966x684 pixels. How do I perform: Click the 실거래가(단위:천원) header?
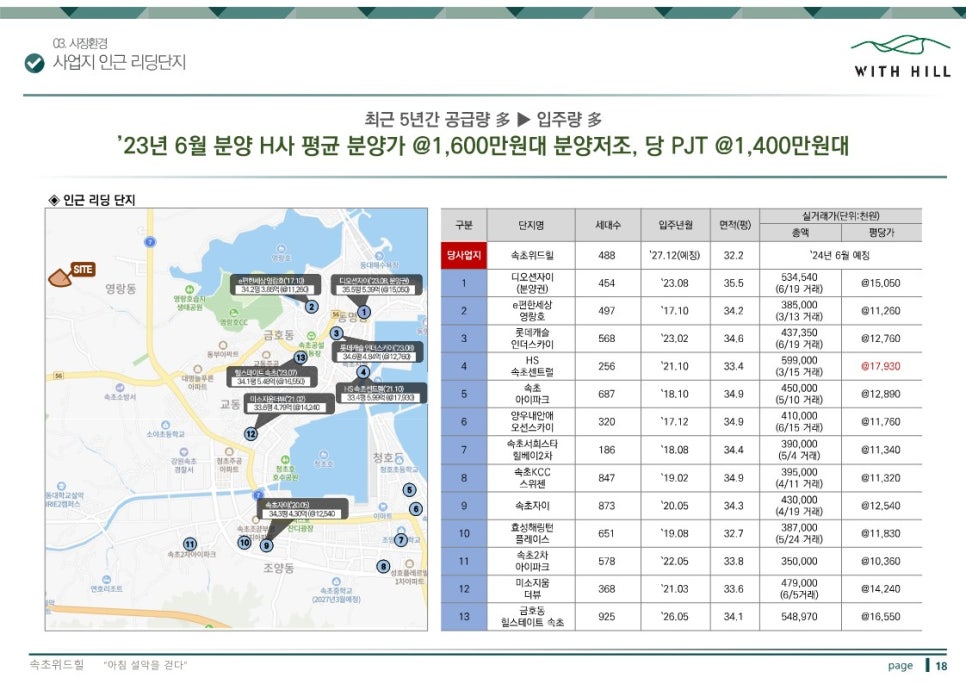tap(840, 216)
